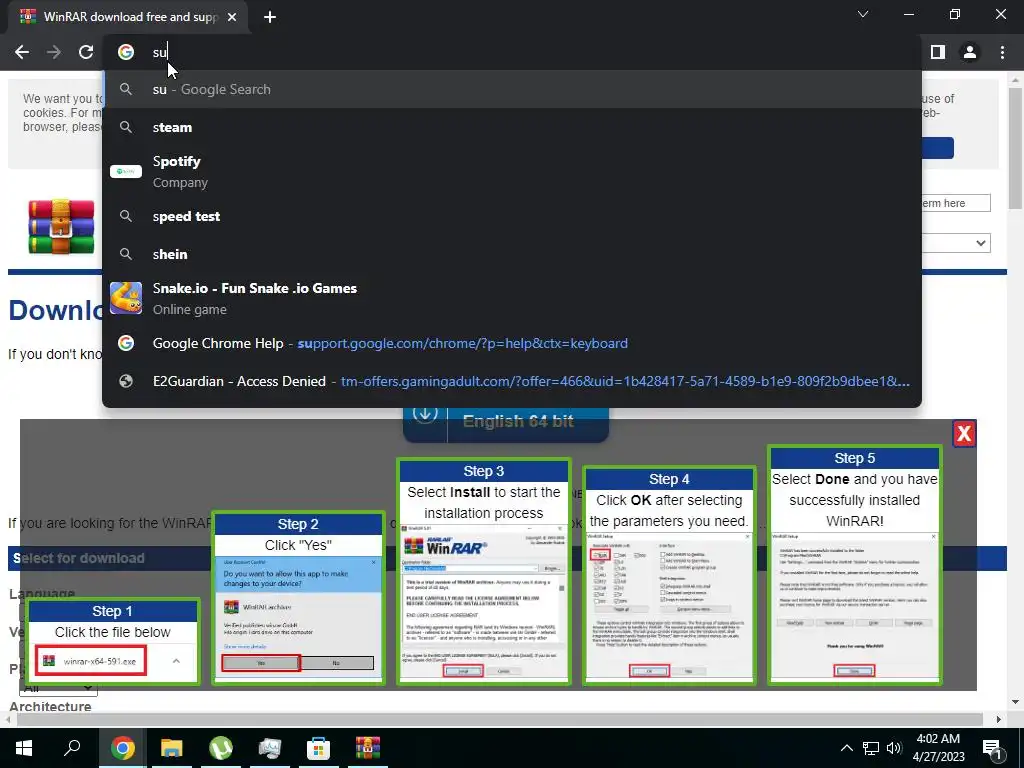The image size is (1024, 768).
Task: Open a new tab with plus button
Action: [270, 17]
